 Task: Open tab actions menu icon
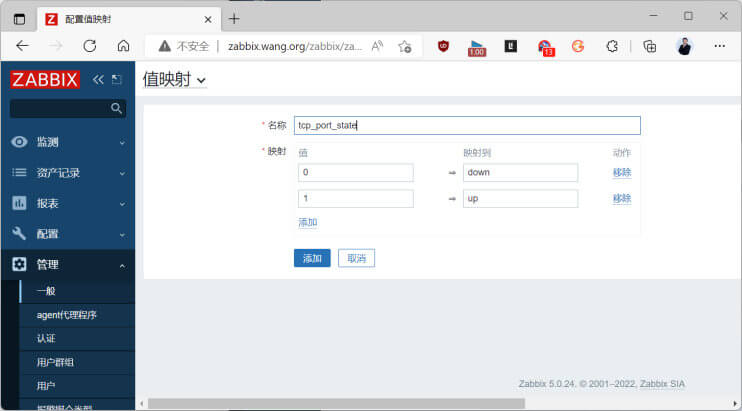19,19
